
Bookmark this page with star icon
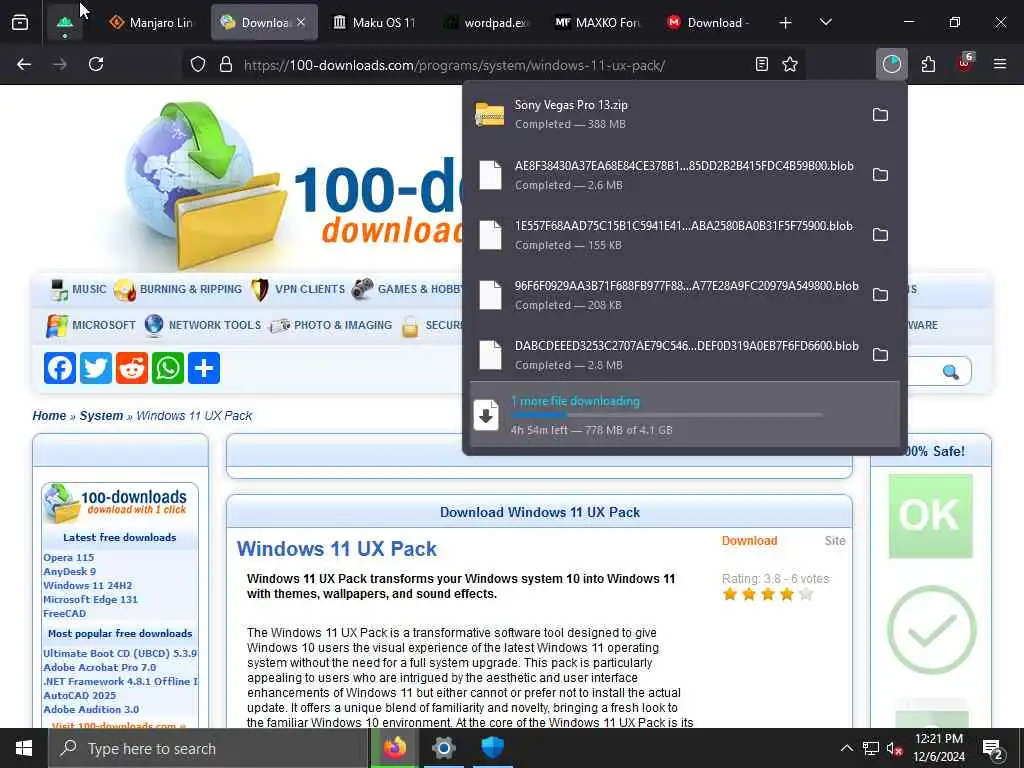pos(790,64)
